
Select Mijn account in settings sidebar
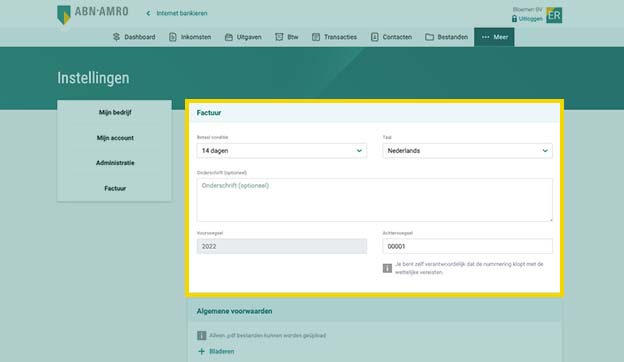pyautogui.click(x=115, y=138)
